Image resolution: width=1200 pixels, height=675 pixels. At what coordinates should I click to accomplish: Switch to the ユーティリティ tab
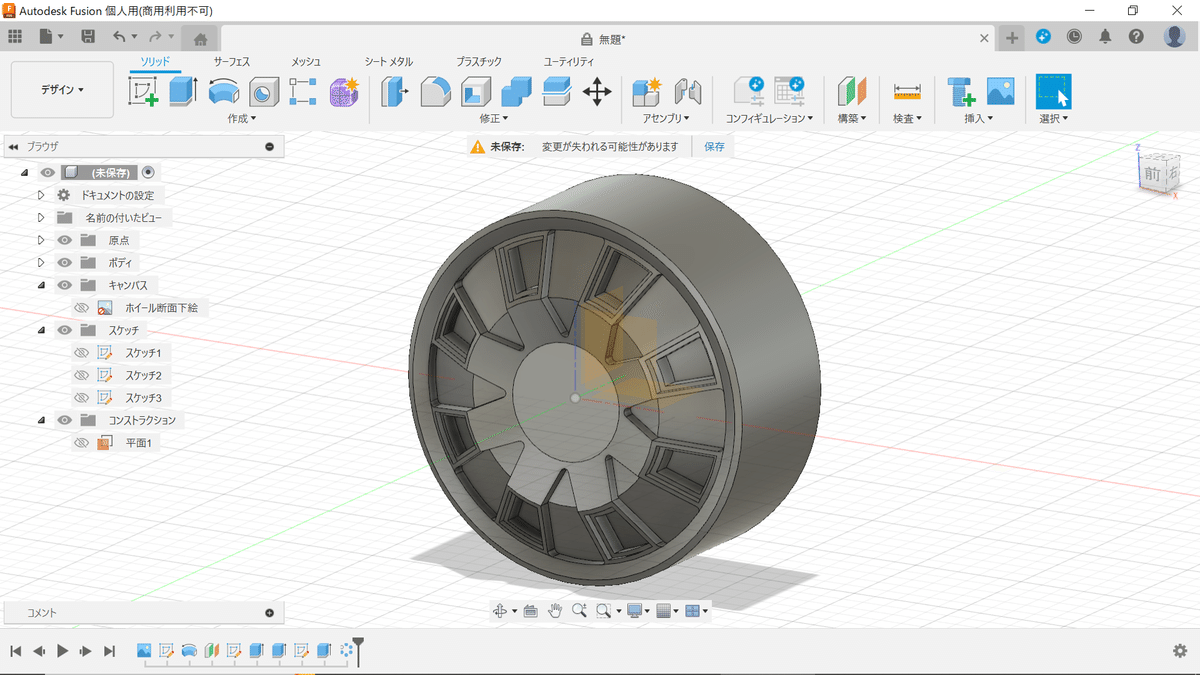(x=568, y=62)
